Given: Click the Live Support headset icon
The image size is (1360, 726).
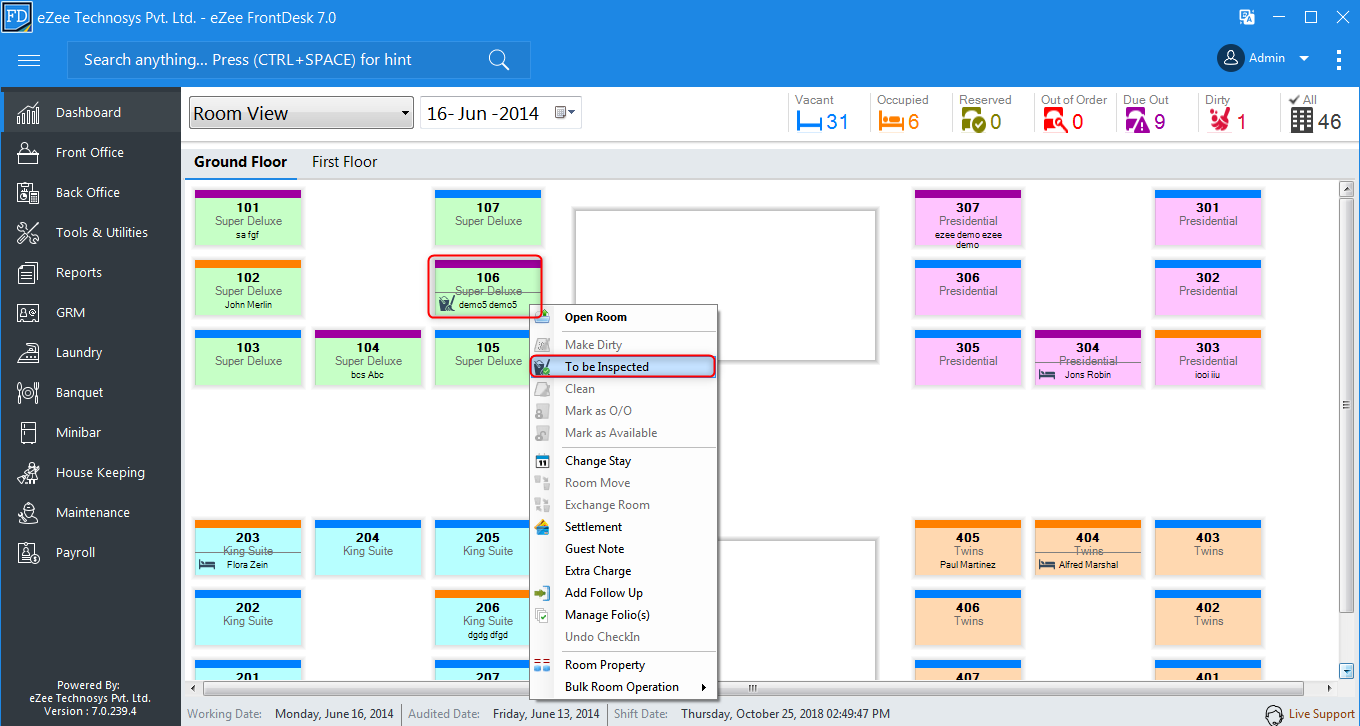Looking at the screenshot, I should pyautogui.click(x=1274, y=714).
